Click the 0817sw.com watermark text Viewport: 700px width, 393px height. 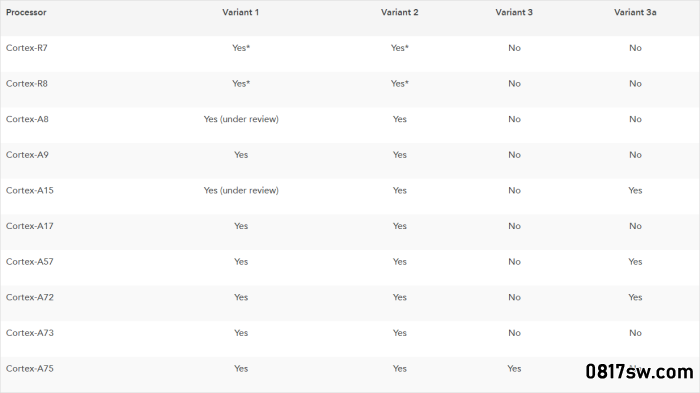(x=639, y=372)
